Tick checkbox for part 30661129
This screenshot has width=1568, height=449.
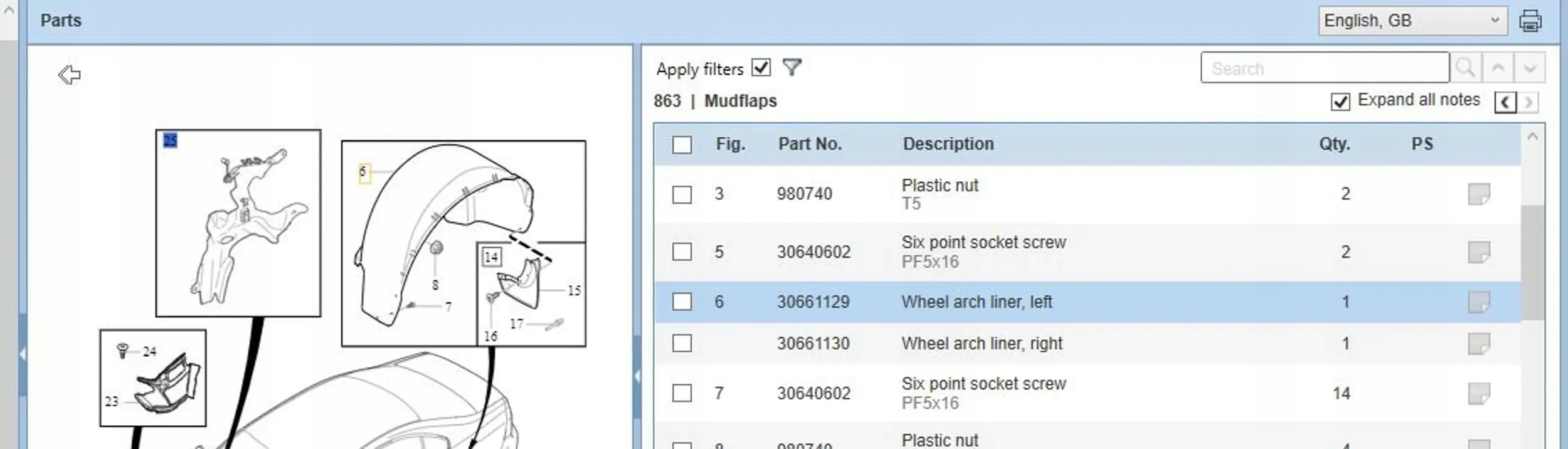pyautogui.click(x=682, y=302)
